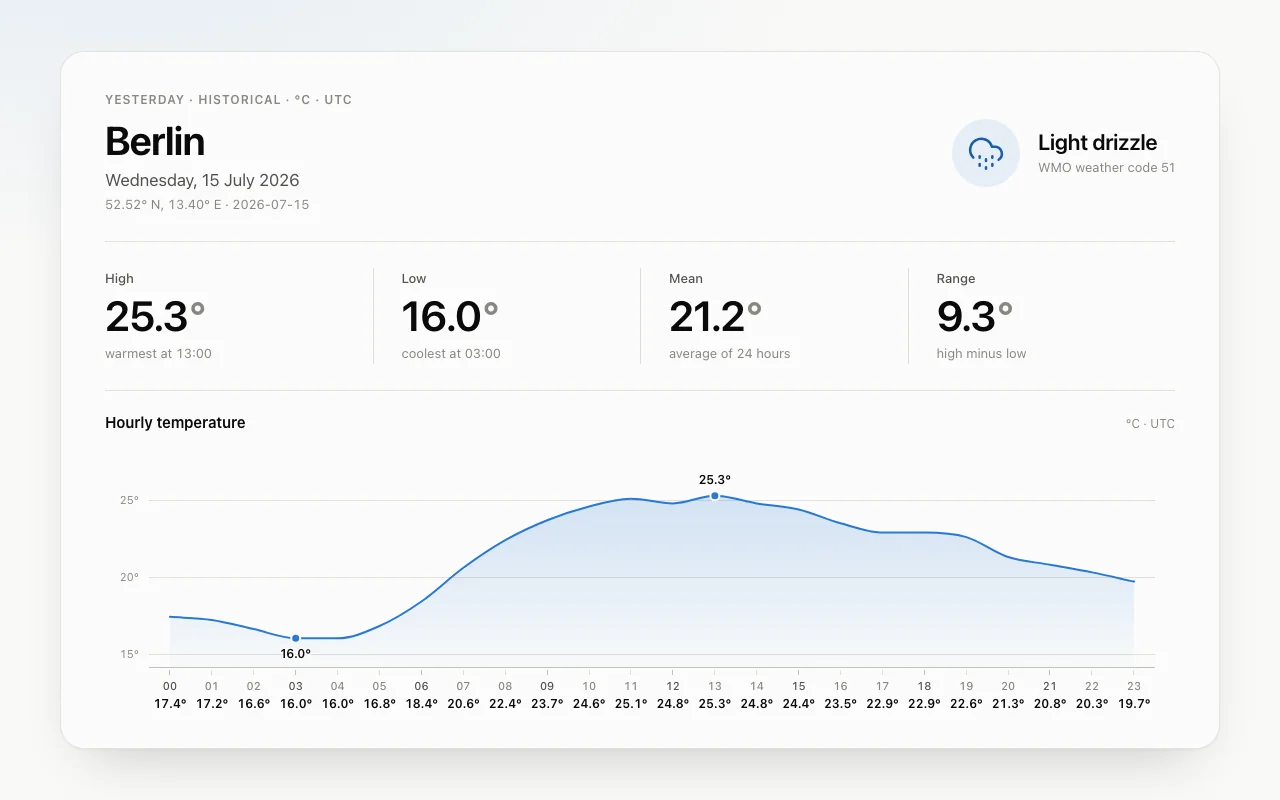Image resolution: width=1280 pixels, height=800 pixels.
Task: Click the 'warmest at 13:00' note
Action: click(x=158, y=354)
